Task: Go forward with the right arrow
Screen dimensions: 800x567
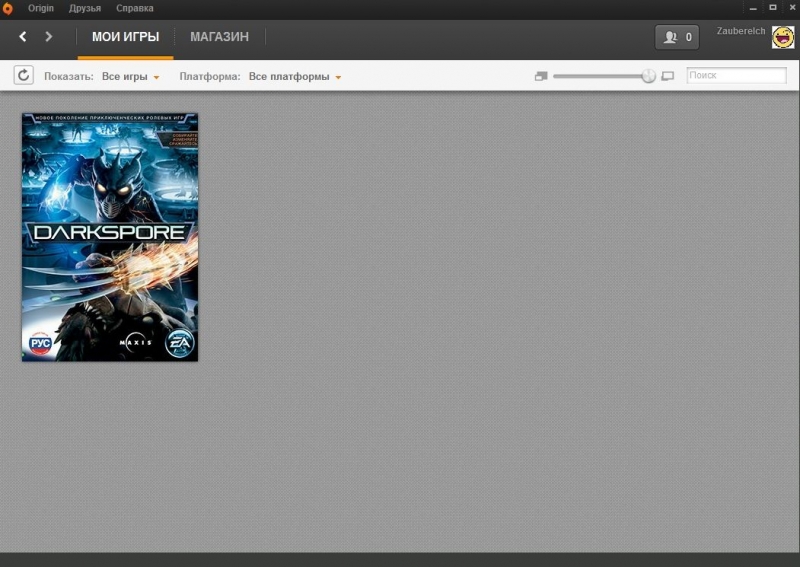Action: (x=48, y=36)
